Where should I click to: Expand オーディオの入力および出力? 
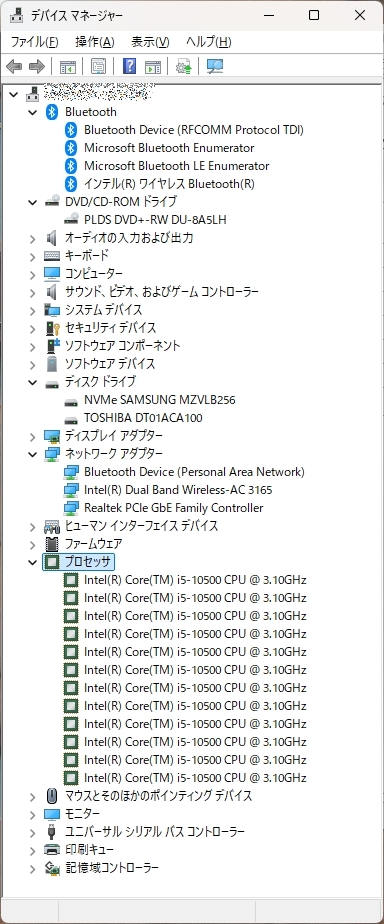click(32, 238)
